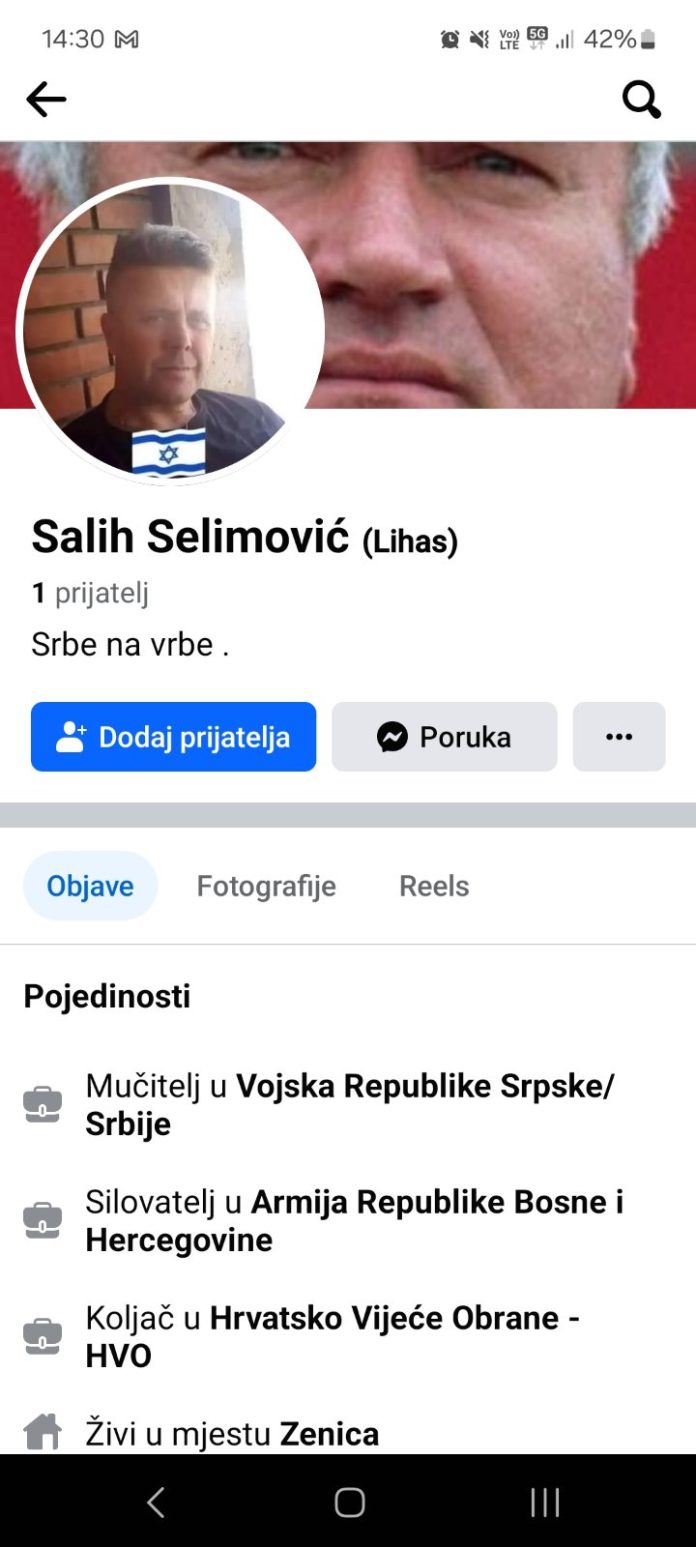Tap the briefcase icon beside Vojska Republike Srpske
This screenshot has width=696, height=1547.
point(42,1105)
